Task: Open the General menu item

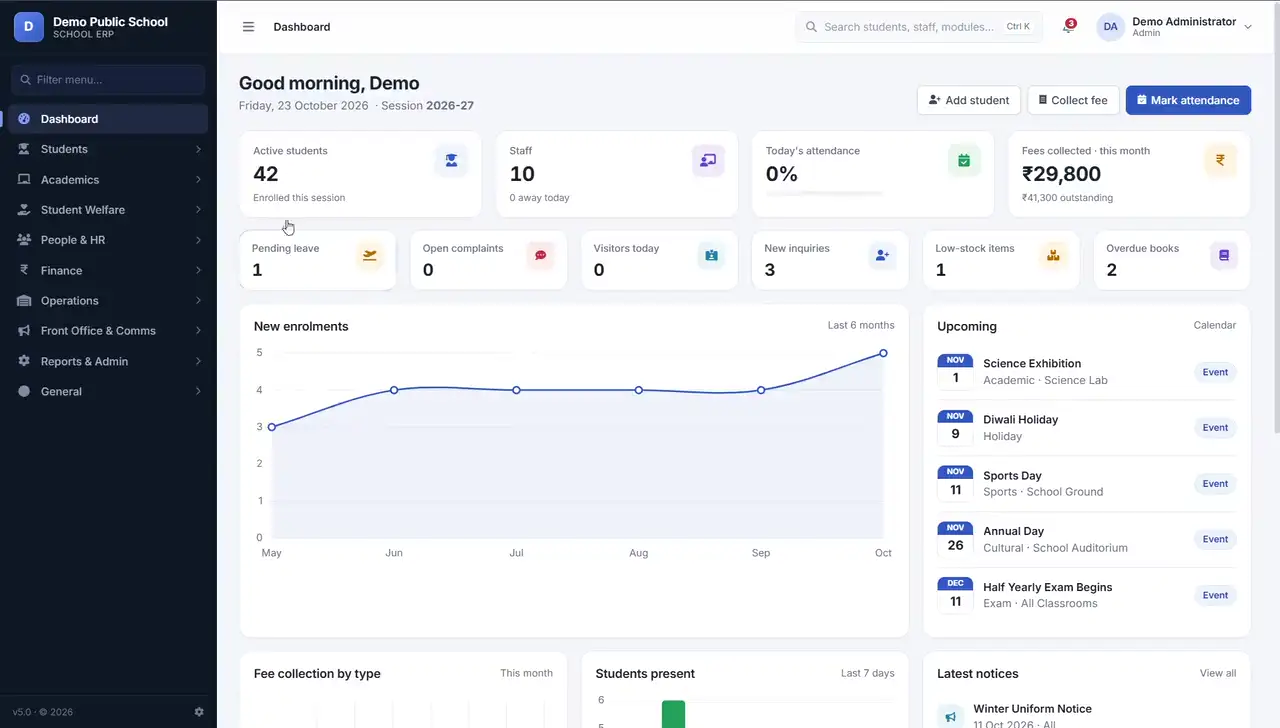Action: point(108,392)
